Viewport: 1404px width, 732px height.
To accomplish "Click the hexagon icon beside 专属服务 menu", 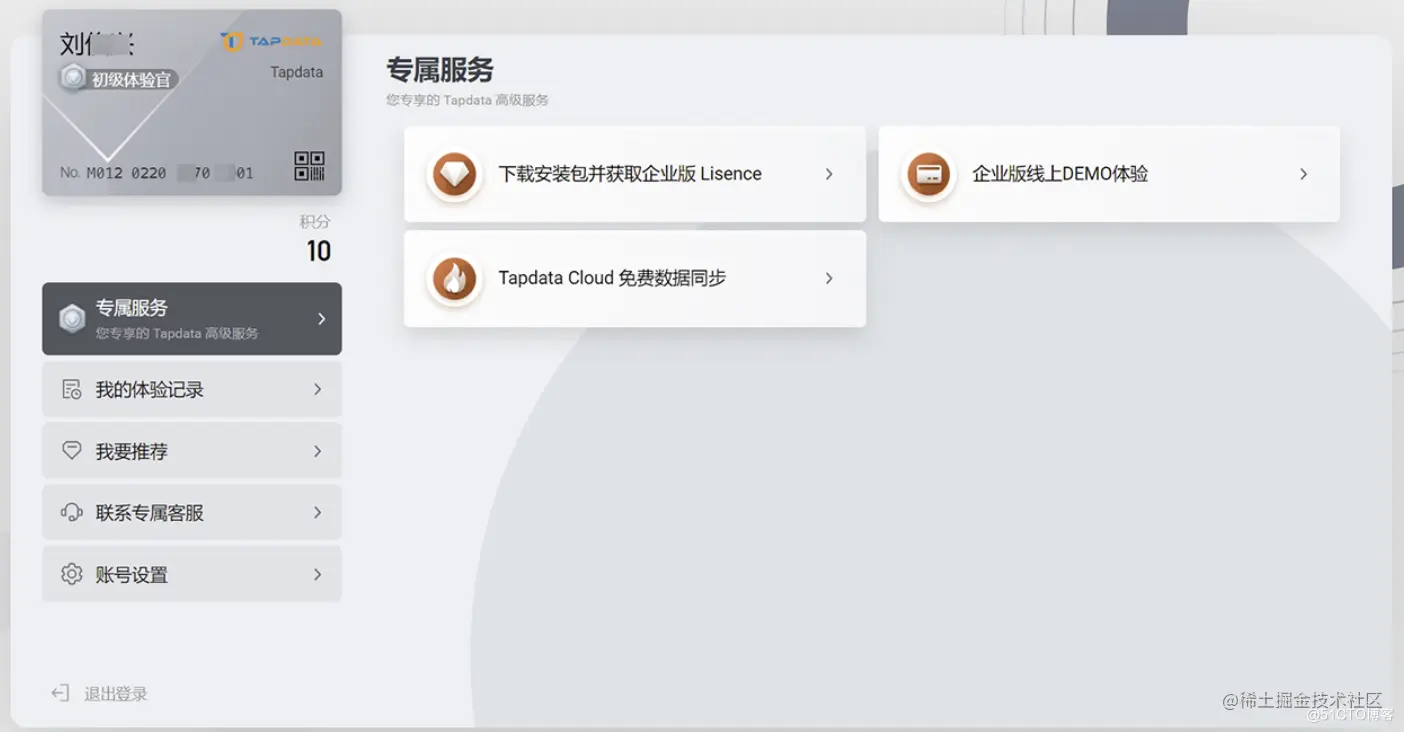I will tap(72, 318).
